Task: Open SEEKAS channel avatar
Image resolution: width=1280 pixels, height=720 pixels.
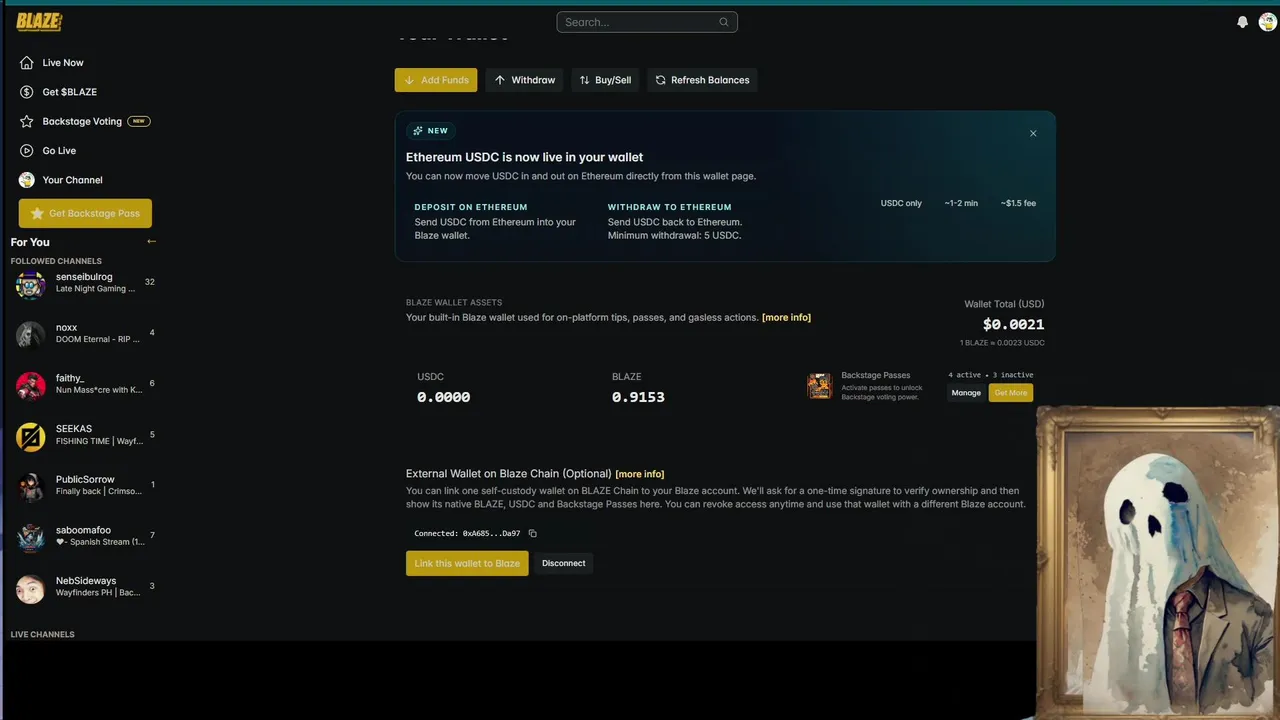Action: pos(31,436)
